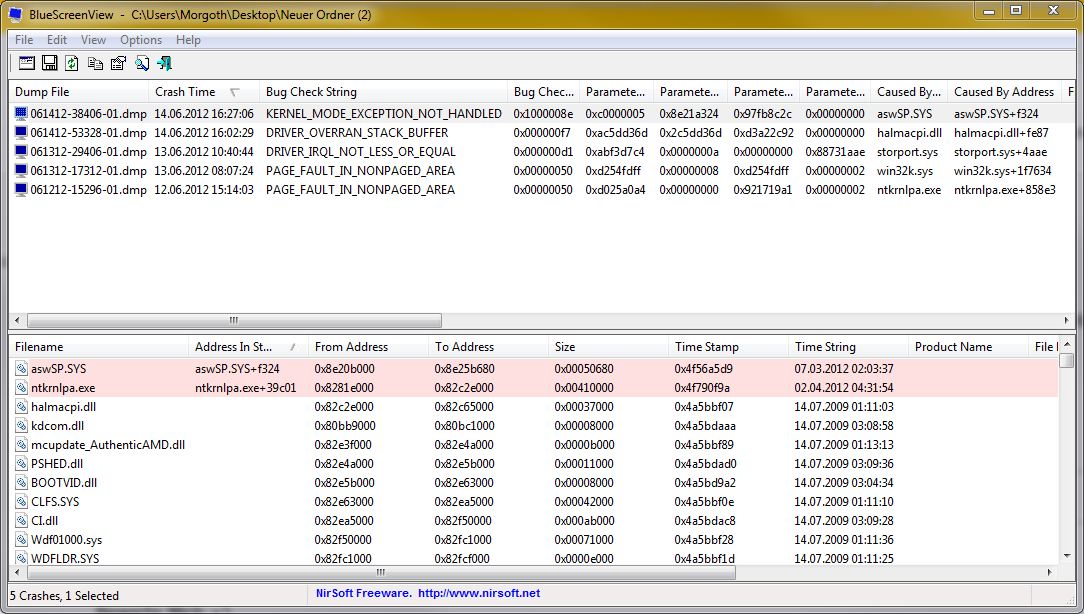Sort lower pane by Time String column
This screenshot has width=1084, height=614.
(848, 347)
